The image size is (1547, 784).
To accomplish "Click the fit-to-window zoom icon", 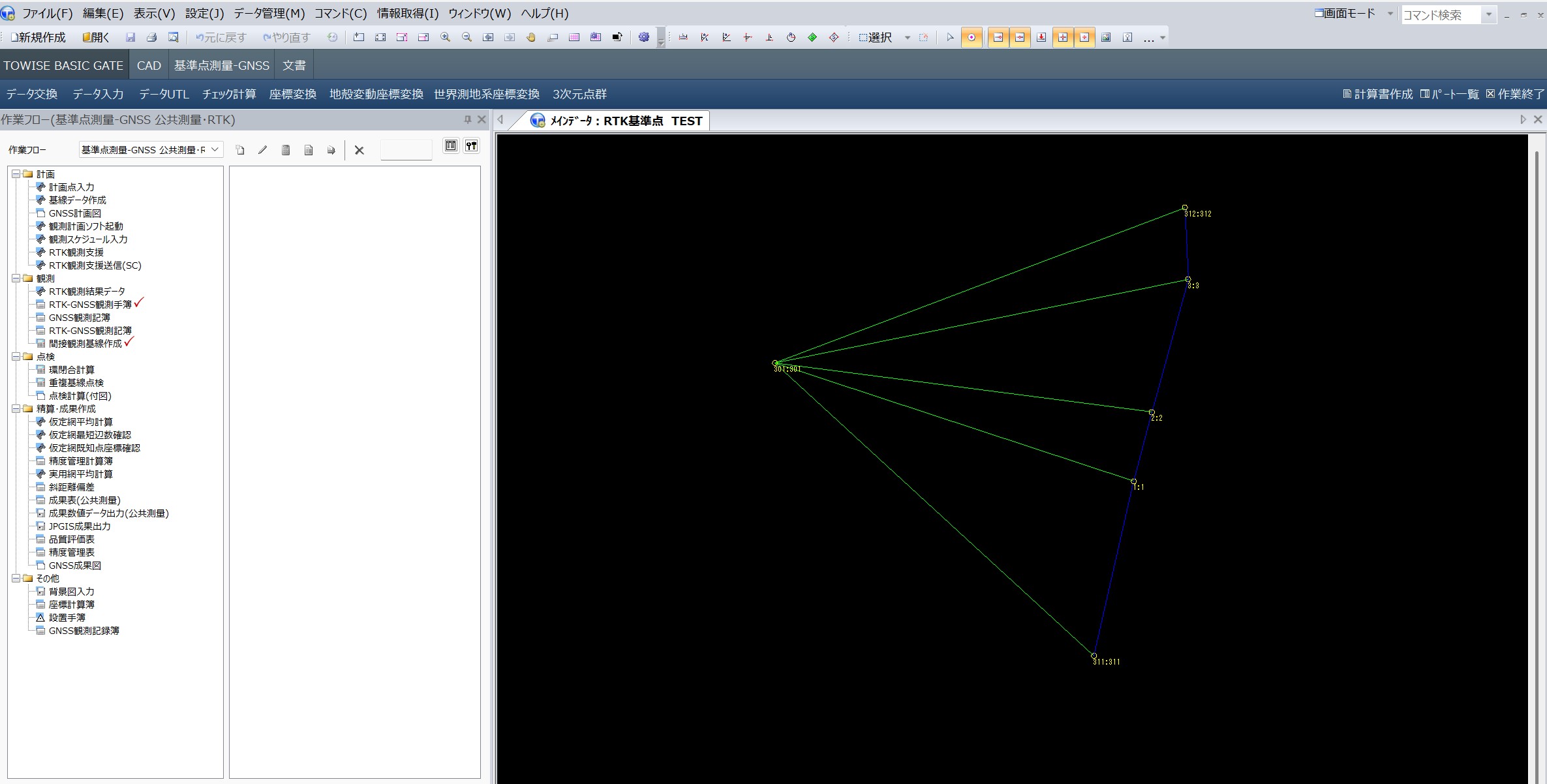I will (x=380, y=38).
